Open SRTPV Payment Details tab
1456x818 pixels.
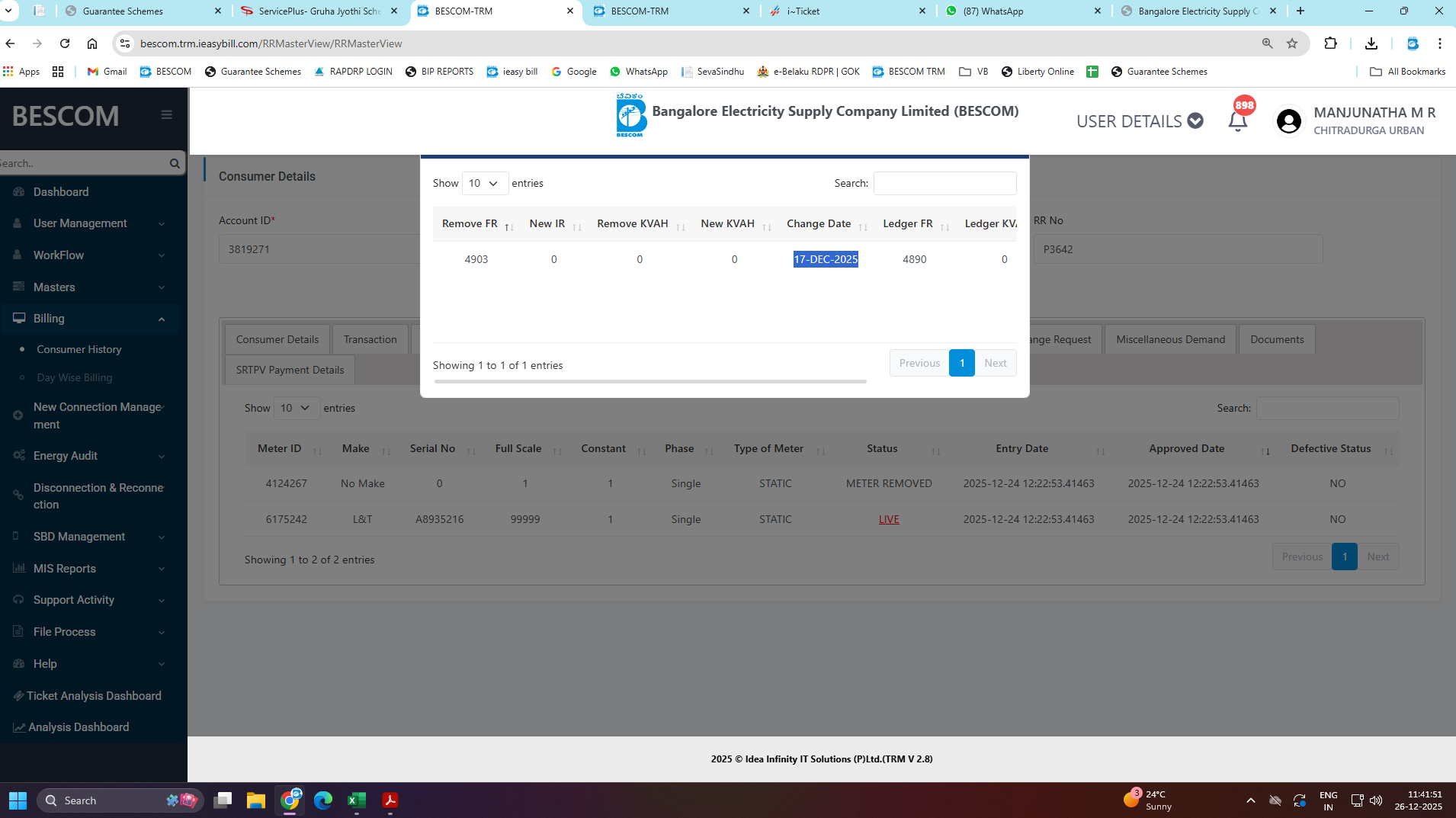290,370
